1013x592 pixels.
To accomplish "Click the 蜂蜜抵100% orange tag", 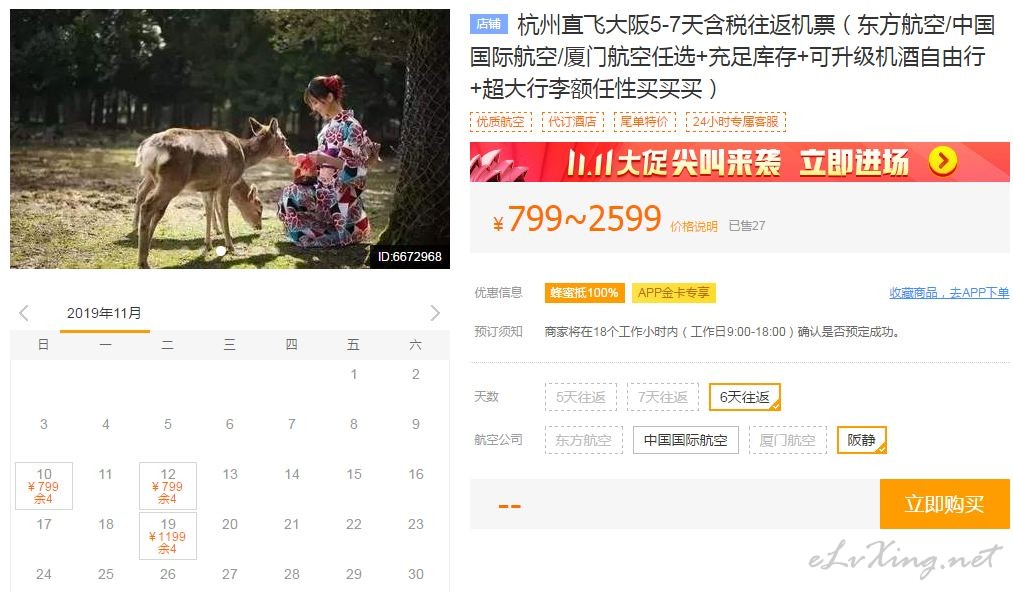I will point(585,293).
